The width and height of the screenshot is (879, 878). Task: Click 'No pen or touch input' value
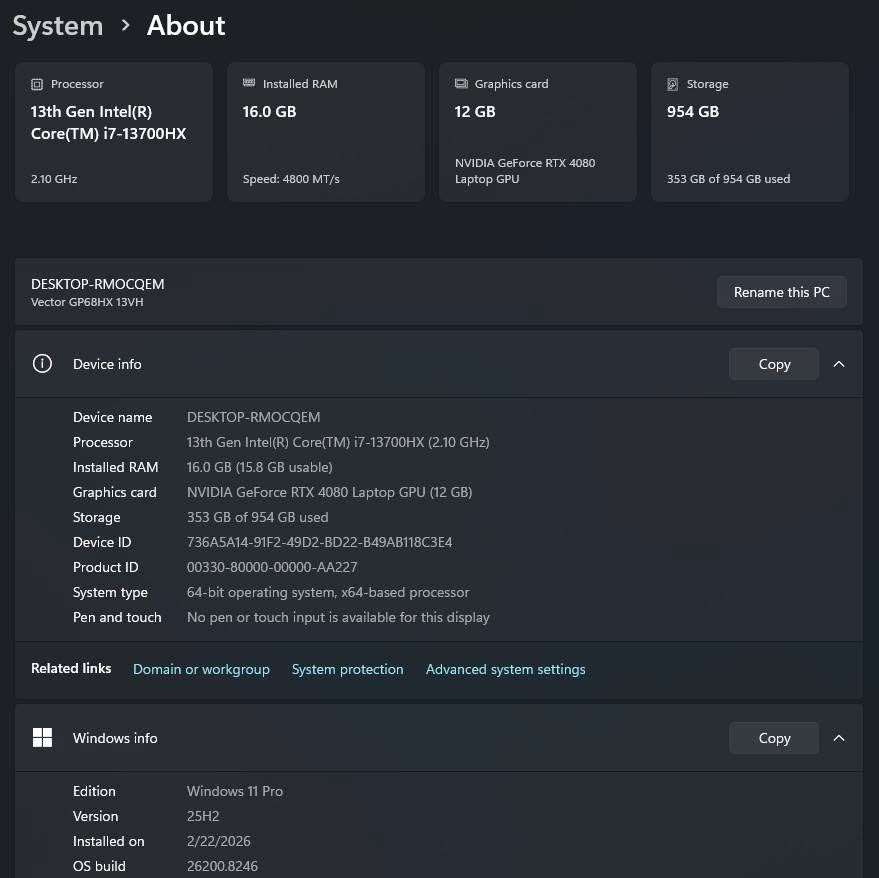[x=338, y=617]
